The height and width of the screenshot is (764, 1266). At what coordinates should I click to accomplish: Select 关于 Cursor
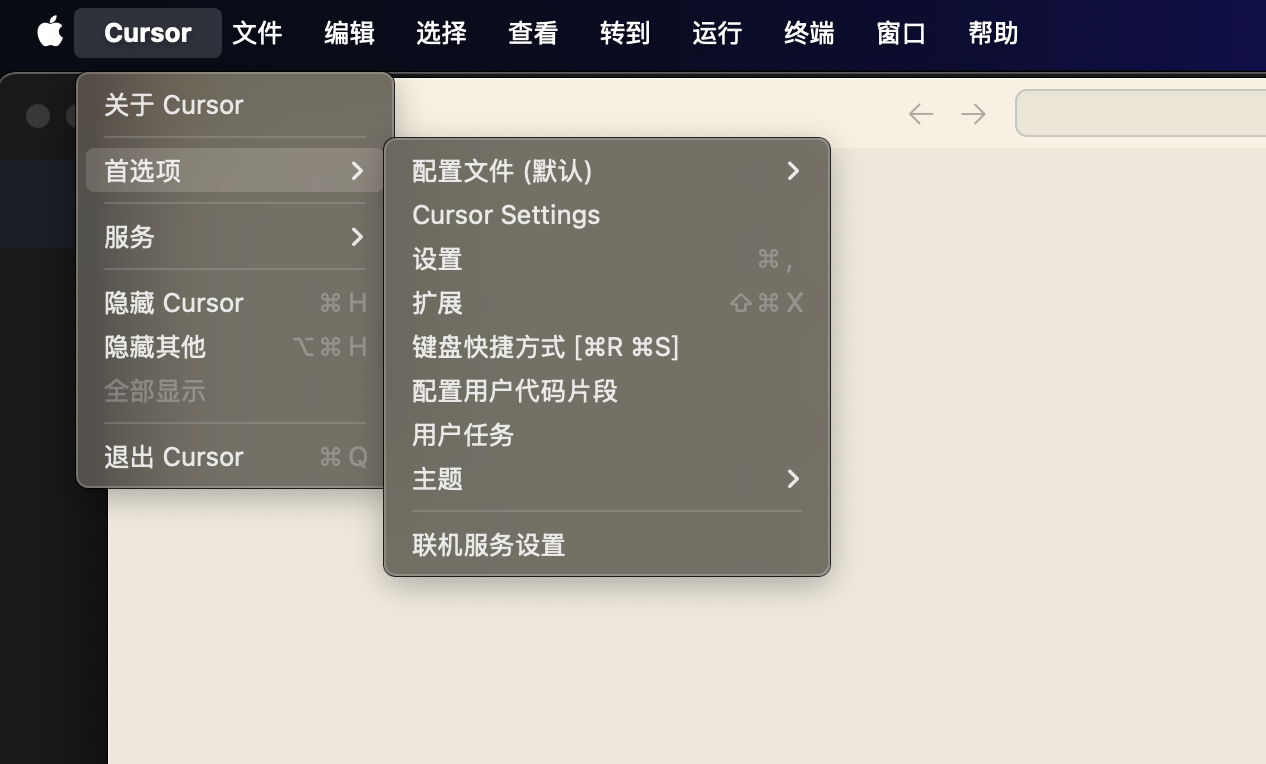[235, 105]
